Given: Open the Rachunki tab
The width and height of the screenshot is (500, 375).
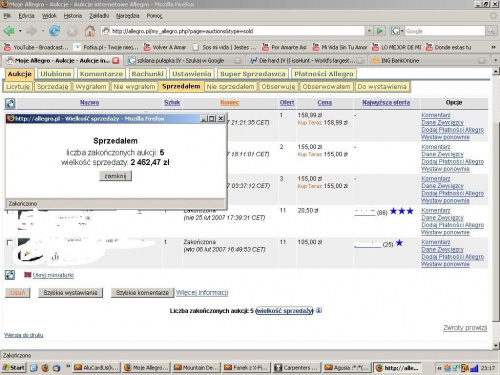Looking at the screenshot, I should tap(147, 74).
